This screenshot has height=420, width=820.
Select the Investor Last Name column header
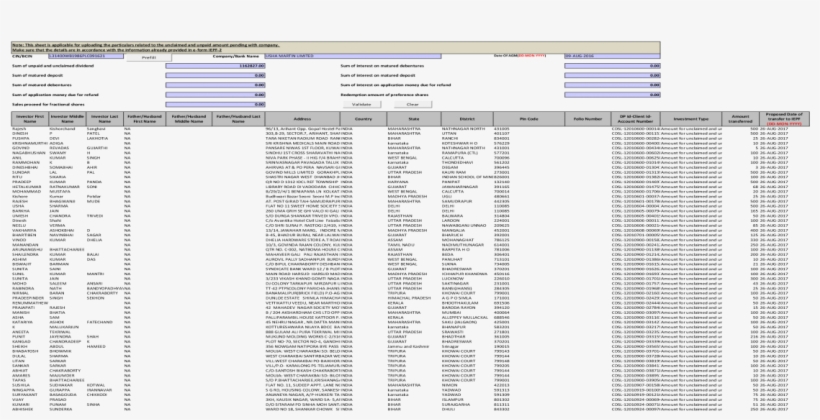[x=105, y=119]
